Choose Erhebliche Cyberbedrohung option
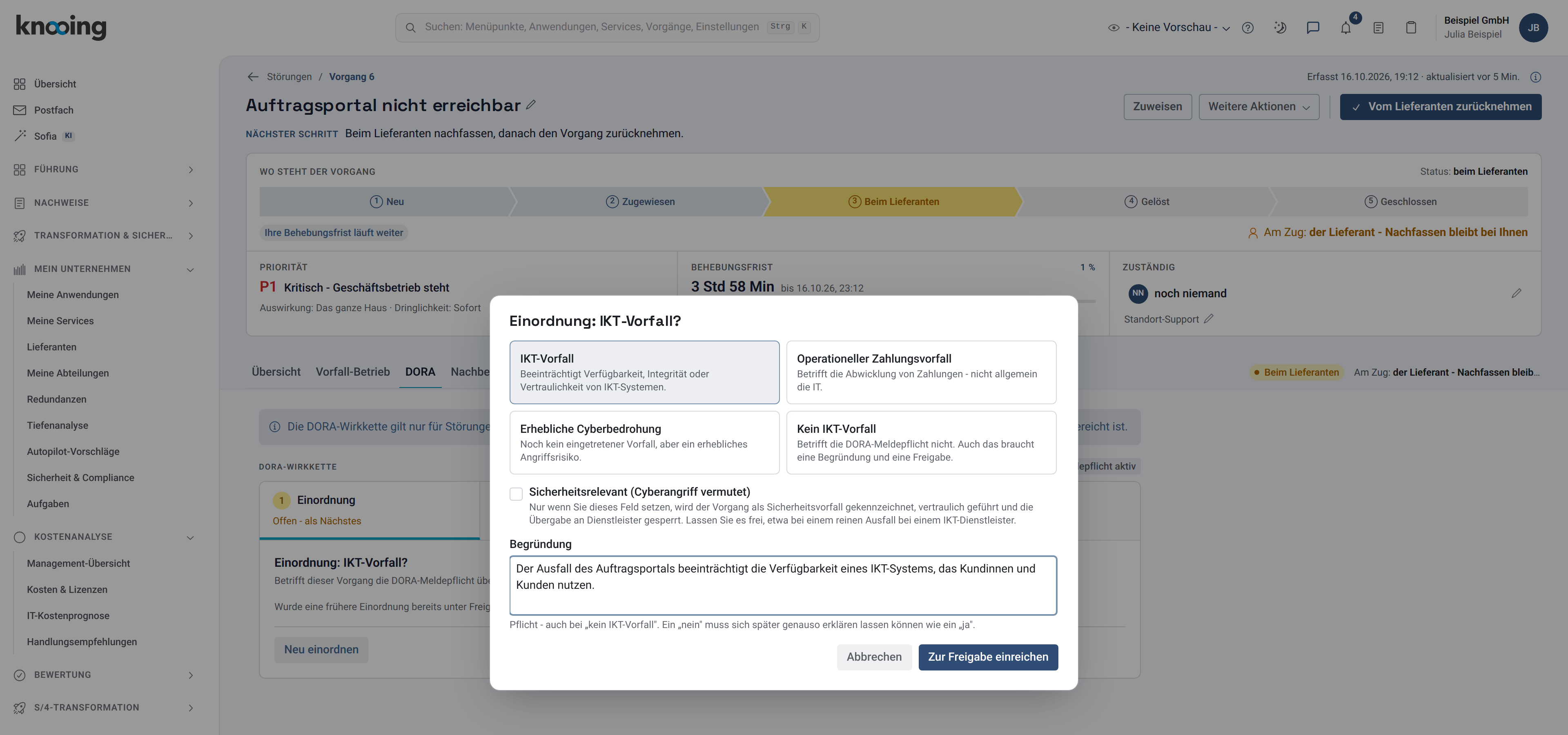 [644, 442]
